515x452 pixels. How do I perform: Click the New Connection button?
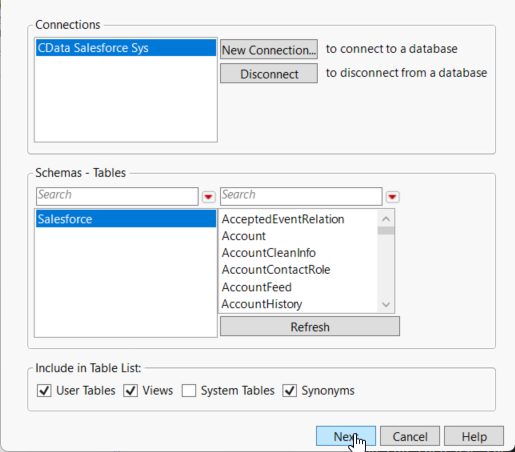coord(269,49)
